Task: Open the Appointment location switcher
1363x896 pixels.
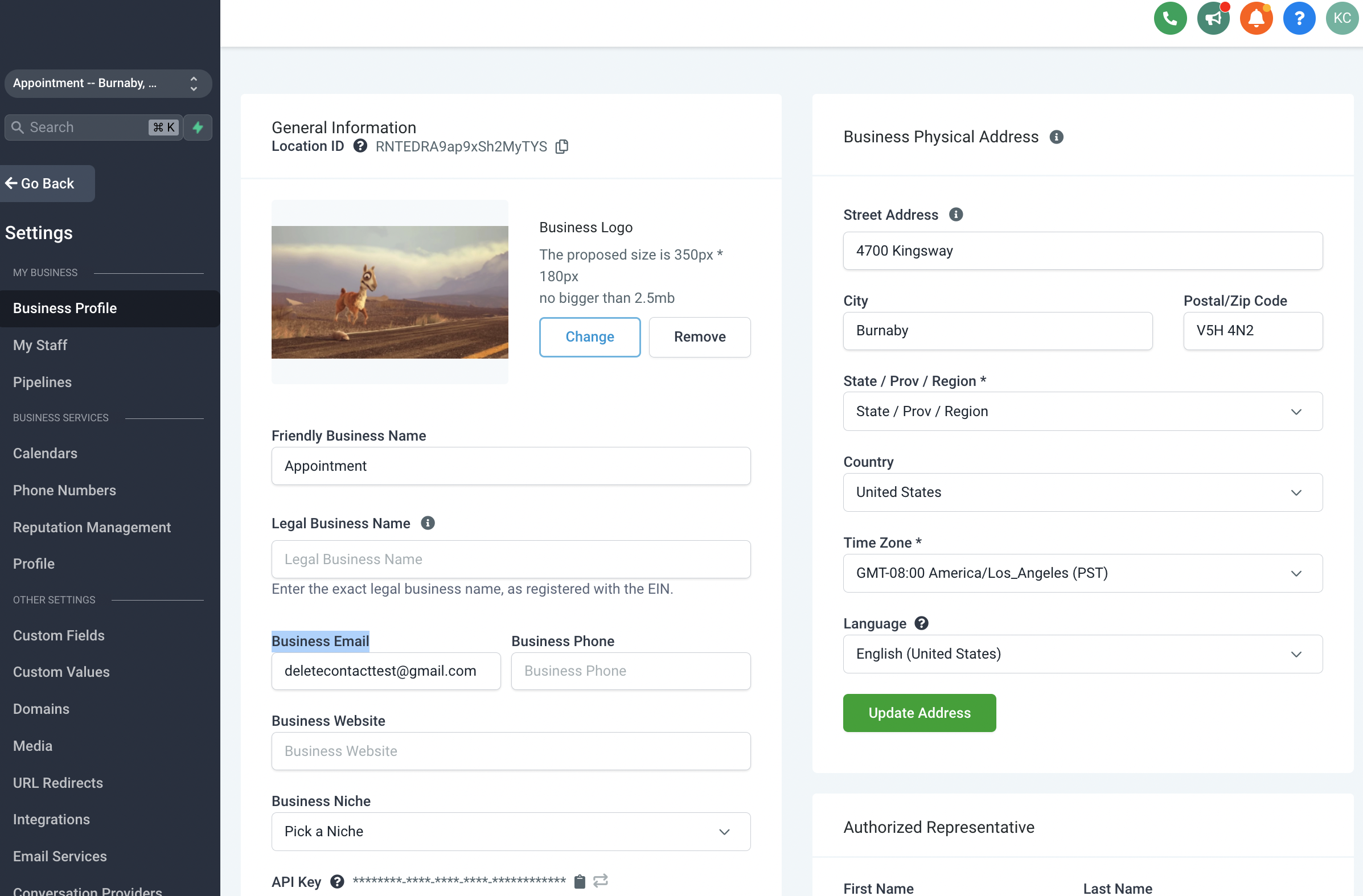Action: click(108, 84)
